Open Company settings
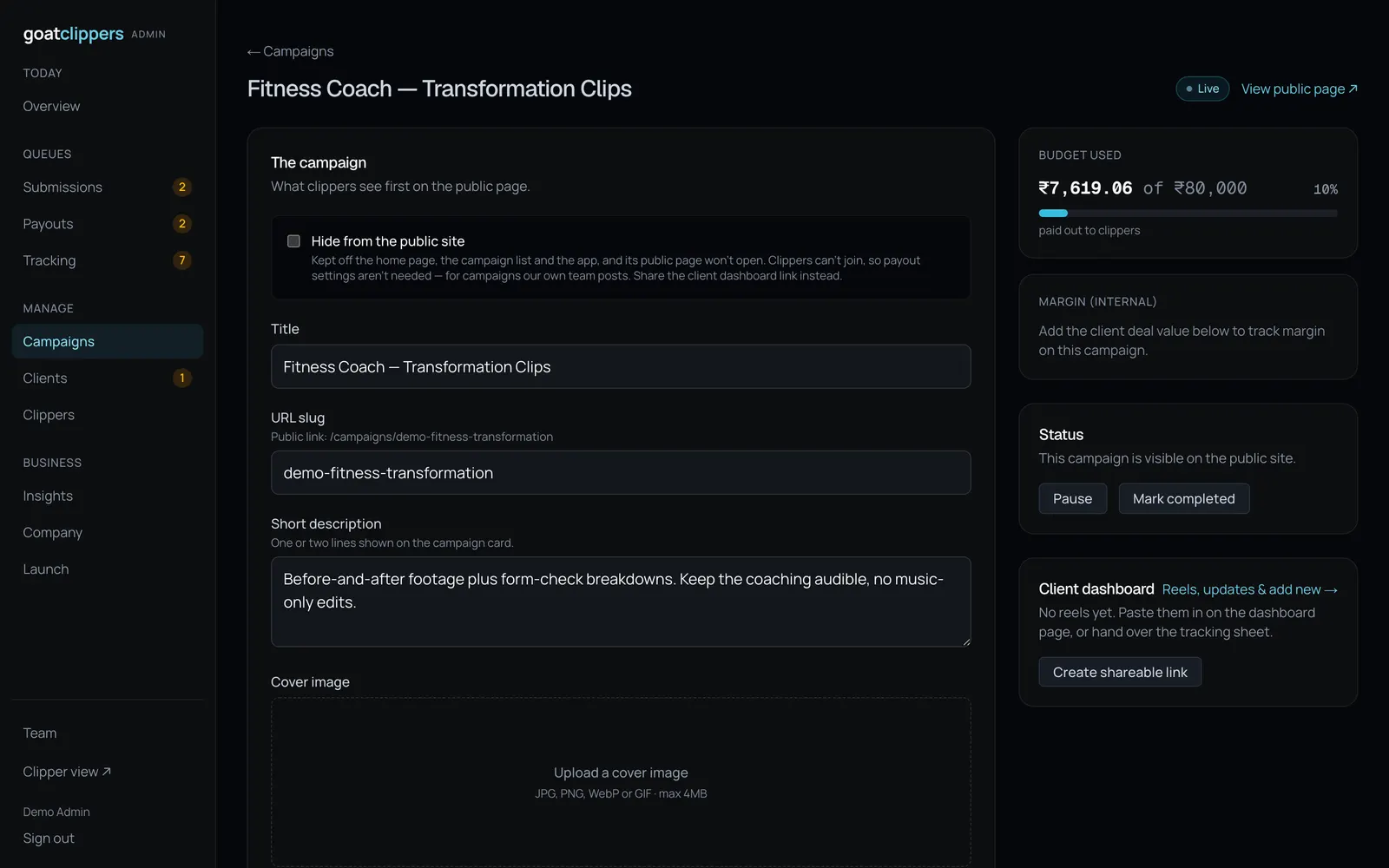 [108, 532]
